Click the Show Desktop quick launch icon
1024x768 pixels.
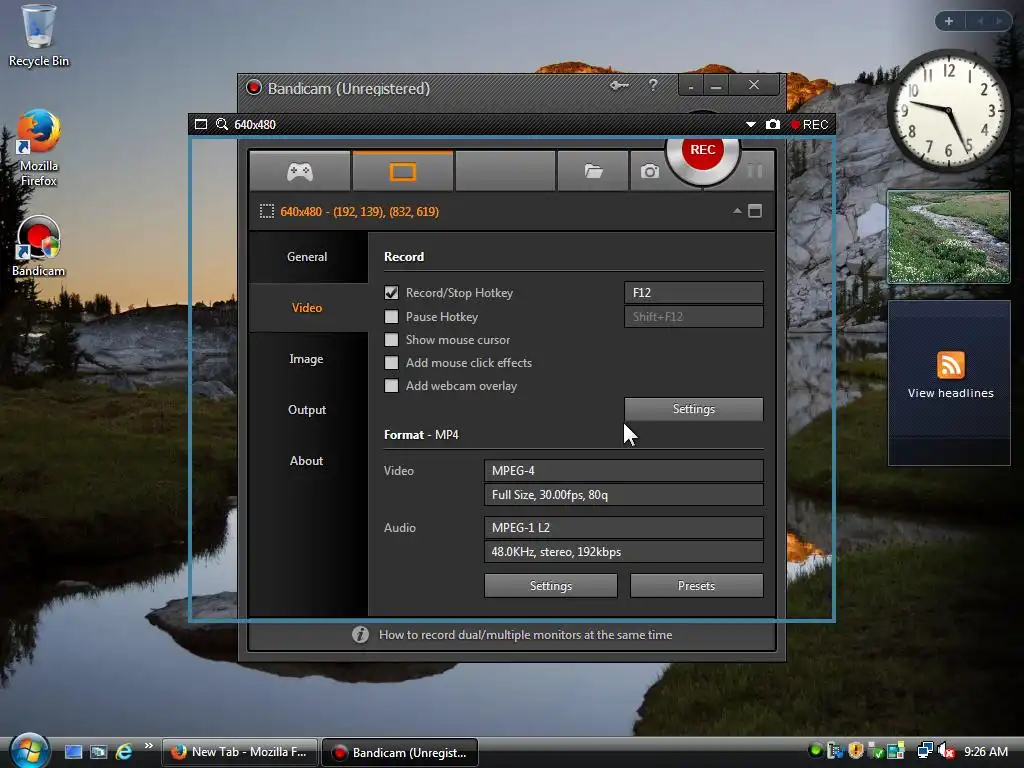pos(73,752)
